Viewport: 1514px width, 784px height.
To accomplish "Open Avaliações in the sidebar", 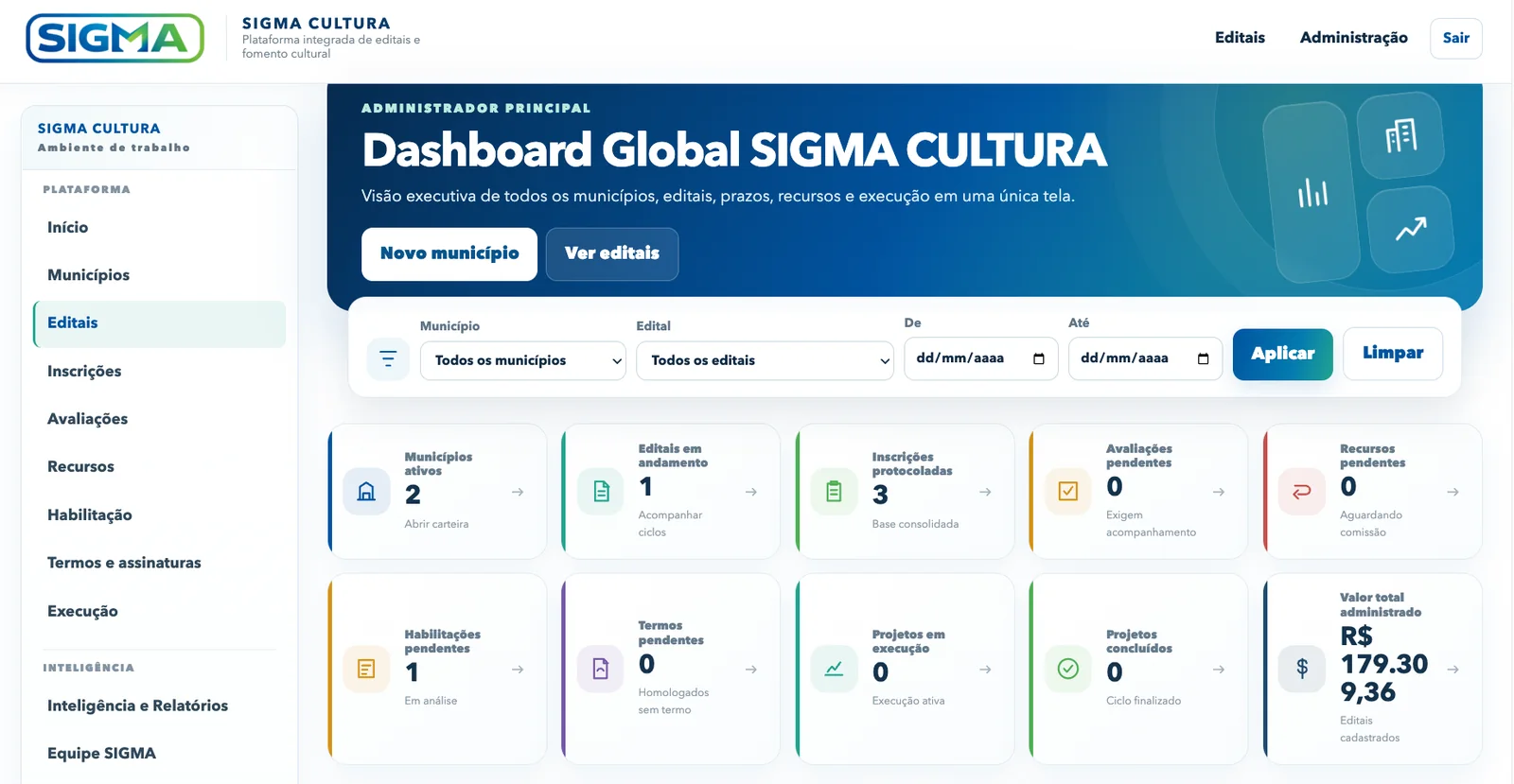I will (x=159, y=419).
